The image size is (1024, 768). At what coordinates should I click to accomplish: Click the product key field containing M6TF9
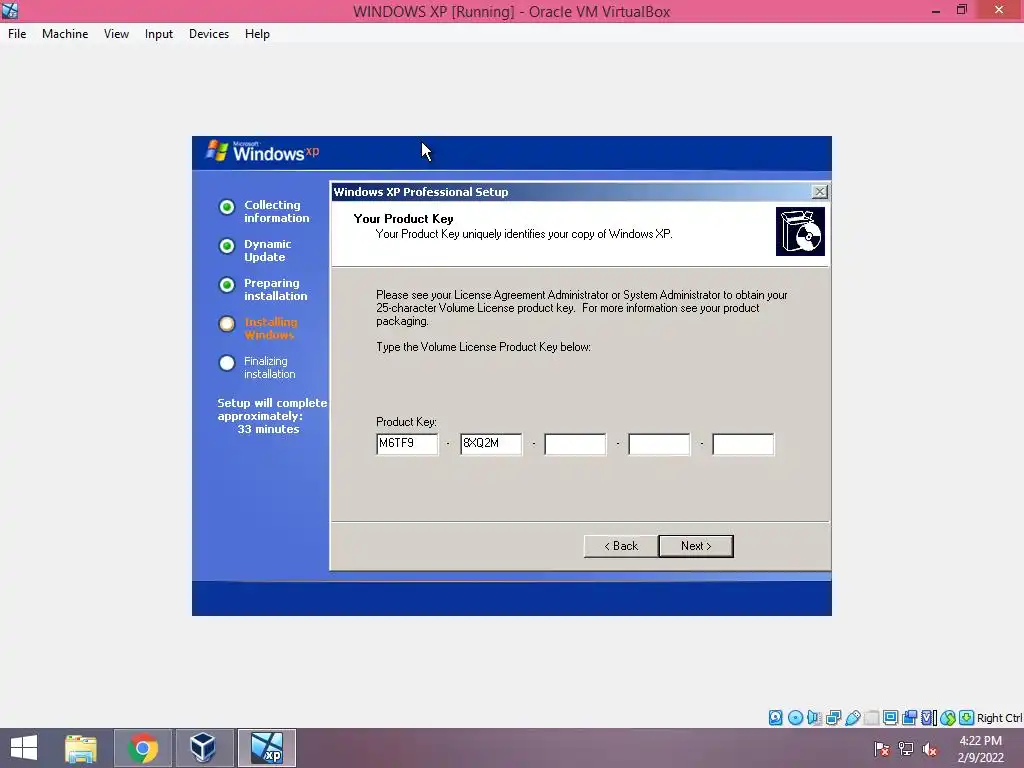tap(407, 444)
